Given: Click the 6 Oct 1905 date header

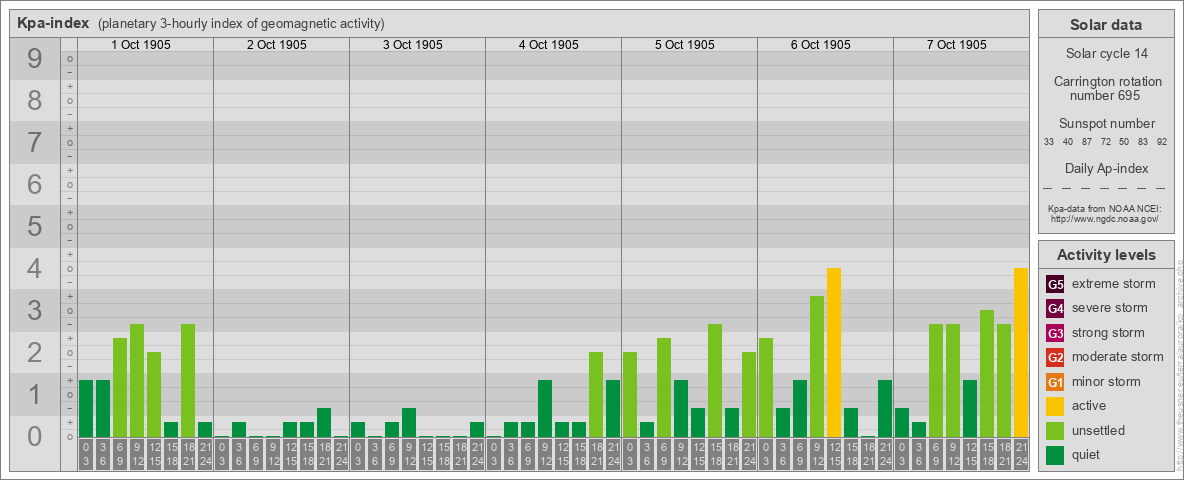Looking at the screenshot, I should (821, 45).
